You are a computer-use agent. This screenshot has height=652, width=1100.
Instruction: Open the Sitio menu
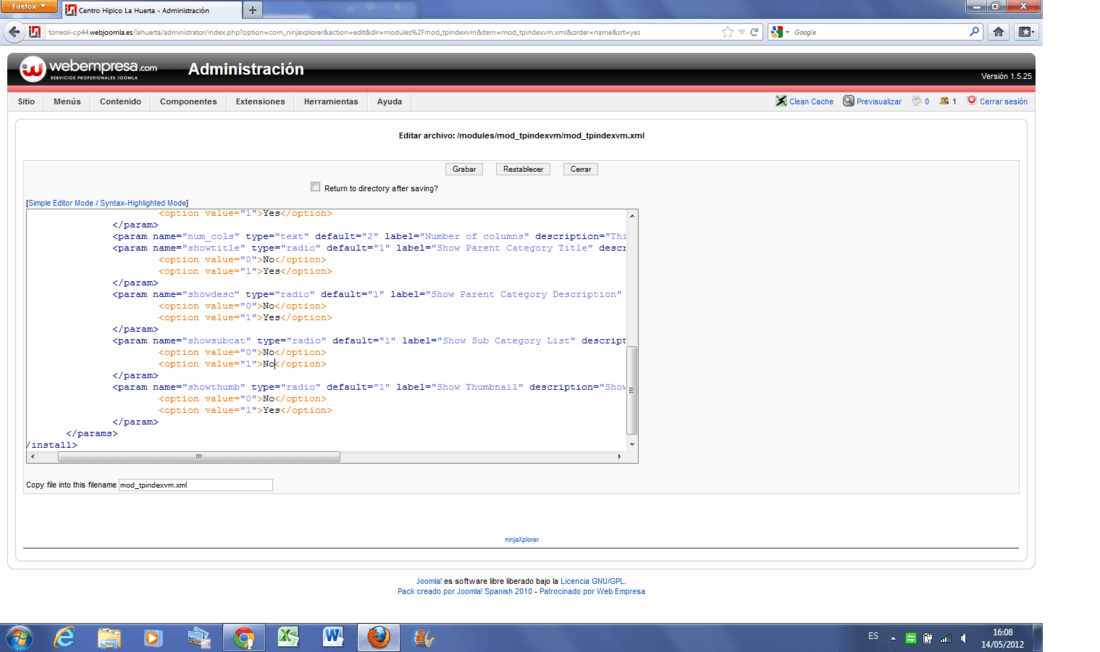point(26,102)
